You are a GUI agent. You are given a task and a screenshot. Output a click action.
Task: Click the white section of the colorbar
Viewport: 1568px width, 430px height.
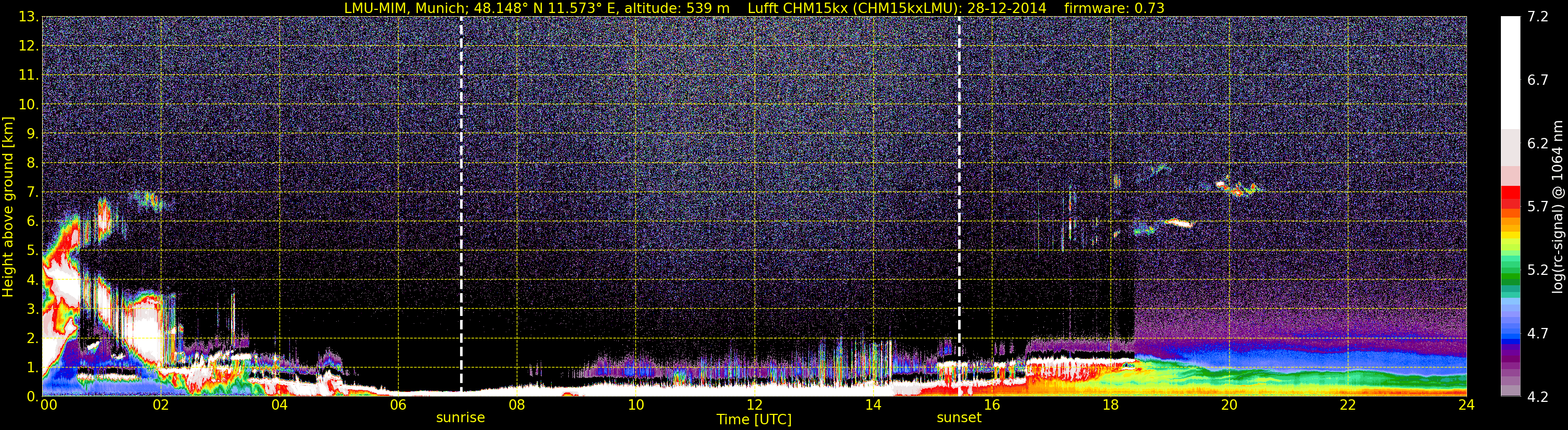pyautogui.click(x=1510, y=72)
